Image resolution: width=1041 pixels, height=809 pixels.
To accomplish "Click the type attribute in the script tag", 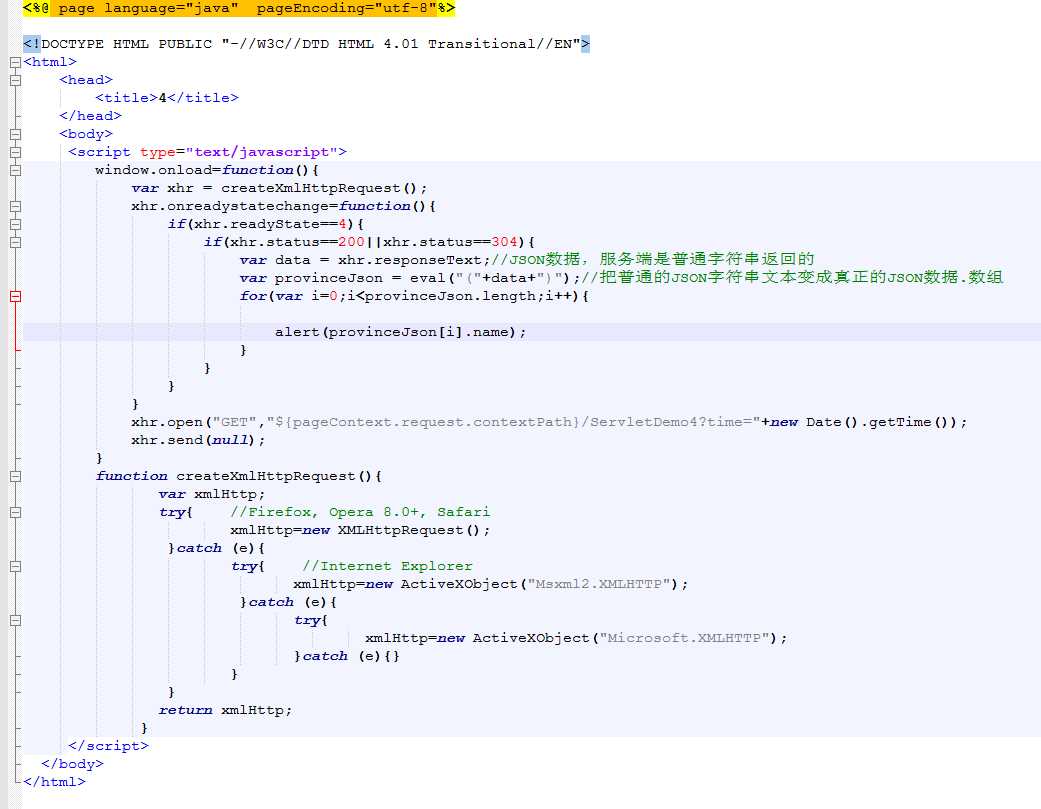I will pyautogui.click(x=157, y=152).
